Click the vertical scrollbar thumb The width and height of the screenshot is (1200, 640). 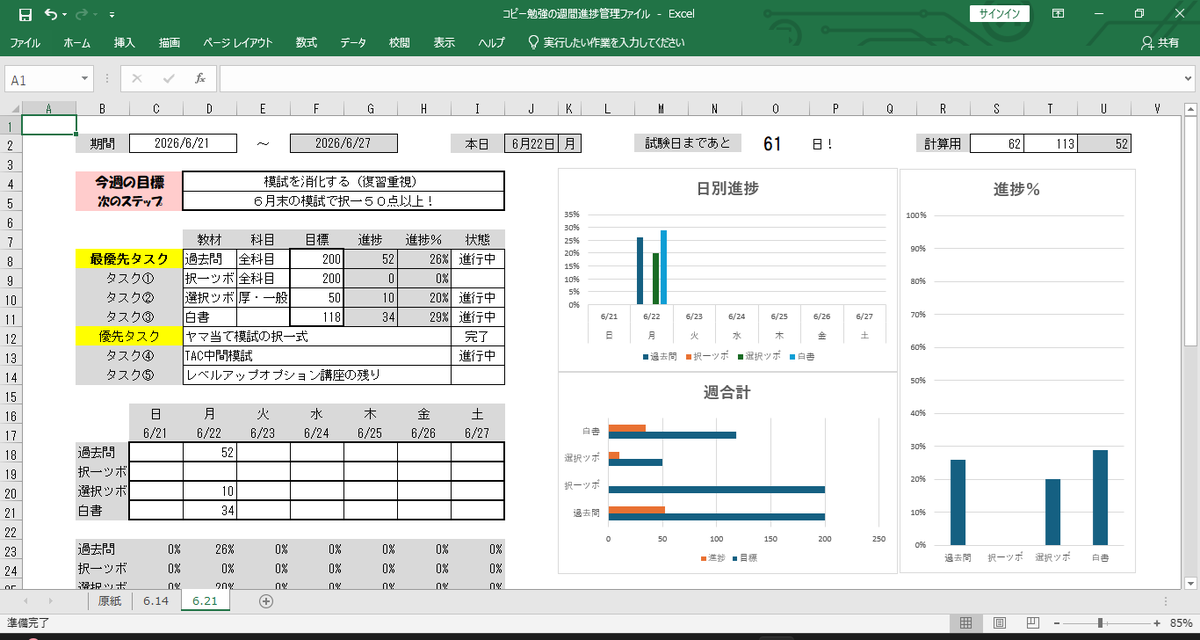pyautogui.click(x=1191, y=232)
